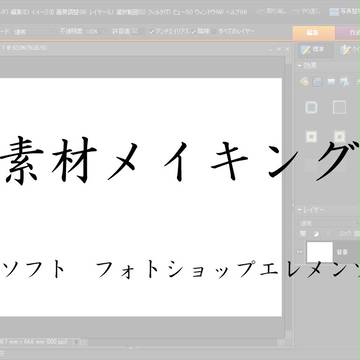Viewport: 360px width, 360px height.
Task: Collapse the レイヤー (Layers) panel
Action: coord(300,211)
